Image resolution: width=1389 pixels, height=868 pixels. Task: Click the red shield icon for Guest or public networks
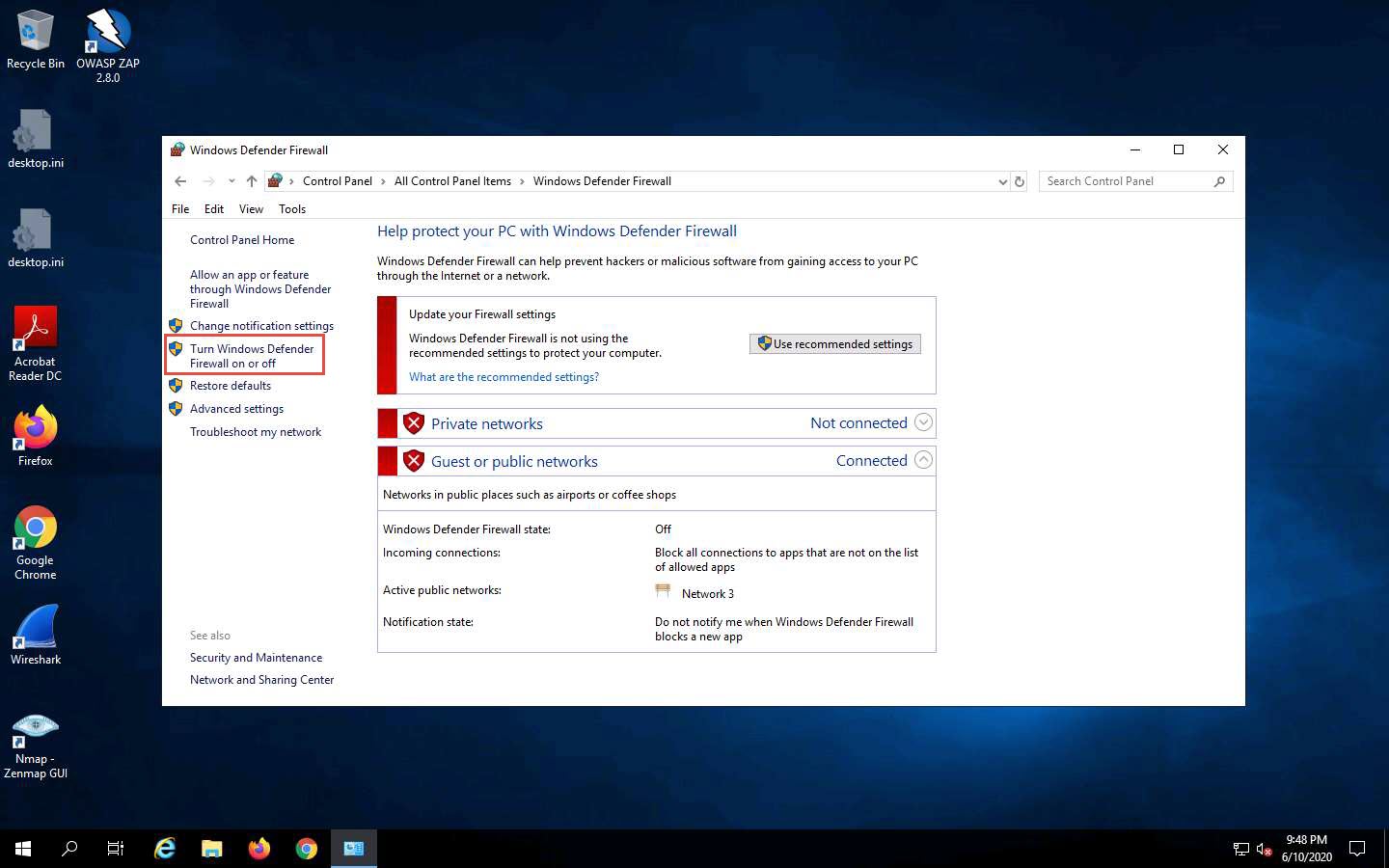414,461
